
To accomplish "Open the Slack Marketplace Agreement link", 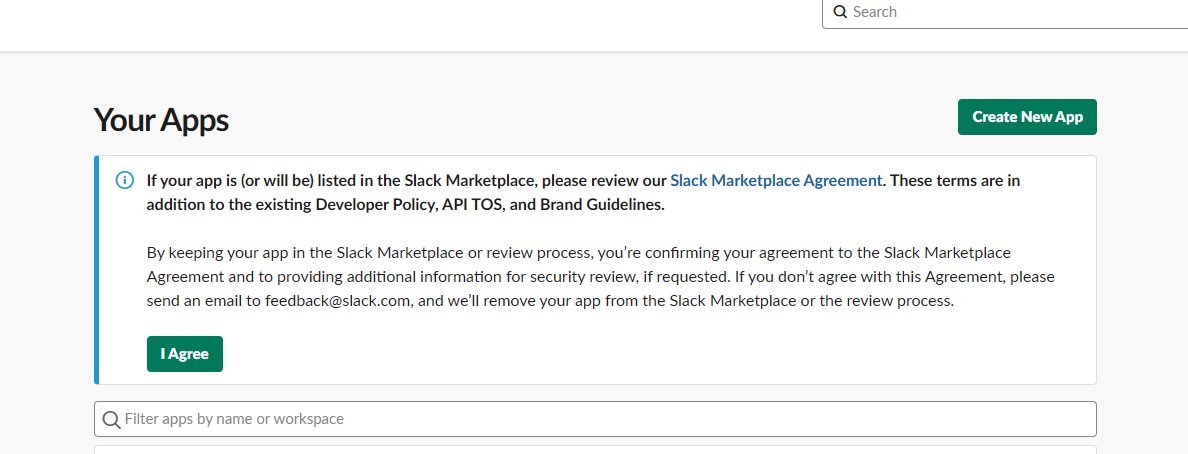I will pos(777,180).
